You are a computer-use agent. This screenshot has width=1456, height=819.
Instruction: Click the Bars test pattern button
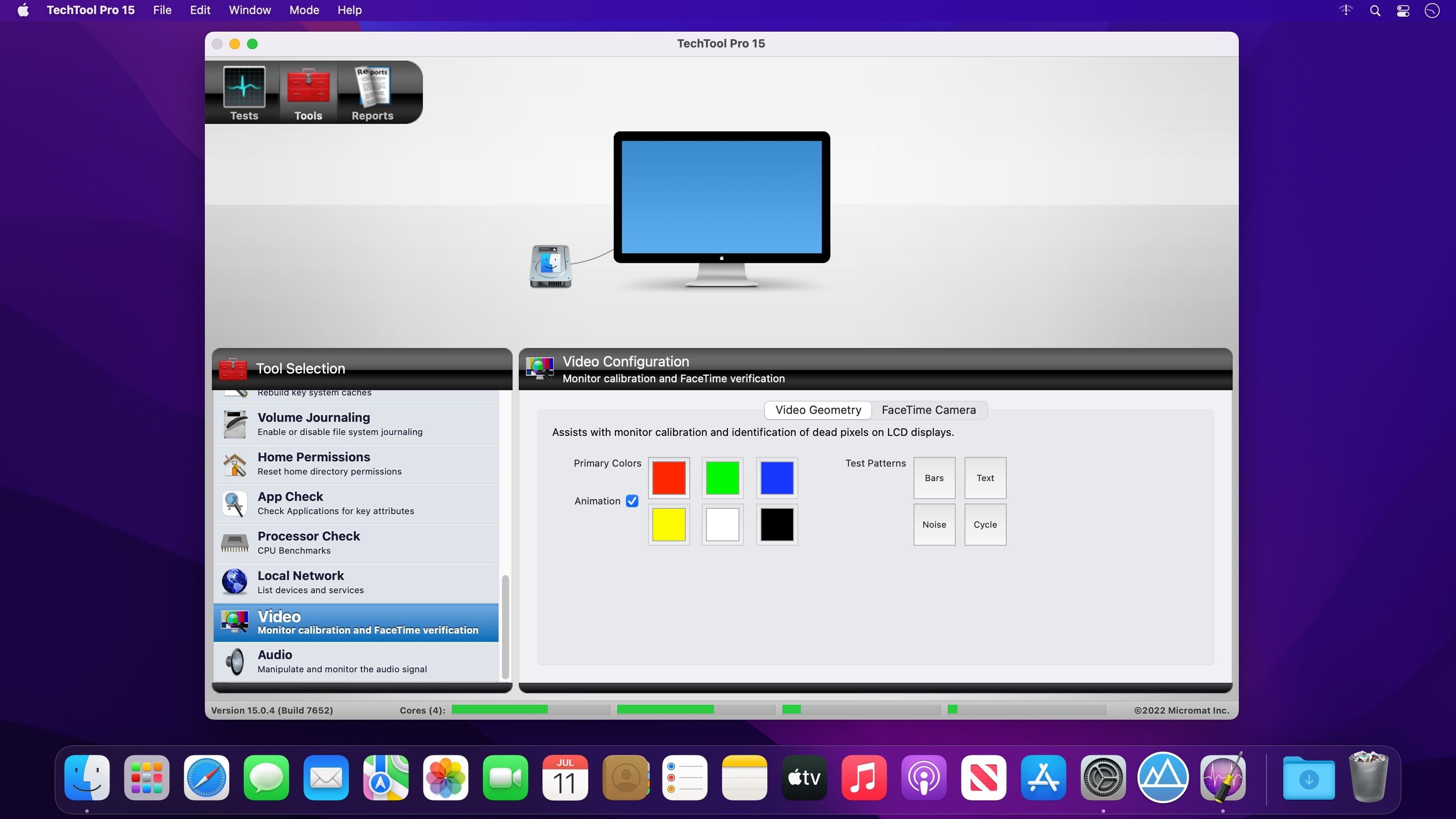(x=934, y=478)
